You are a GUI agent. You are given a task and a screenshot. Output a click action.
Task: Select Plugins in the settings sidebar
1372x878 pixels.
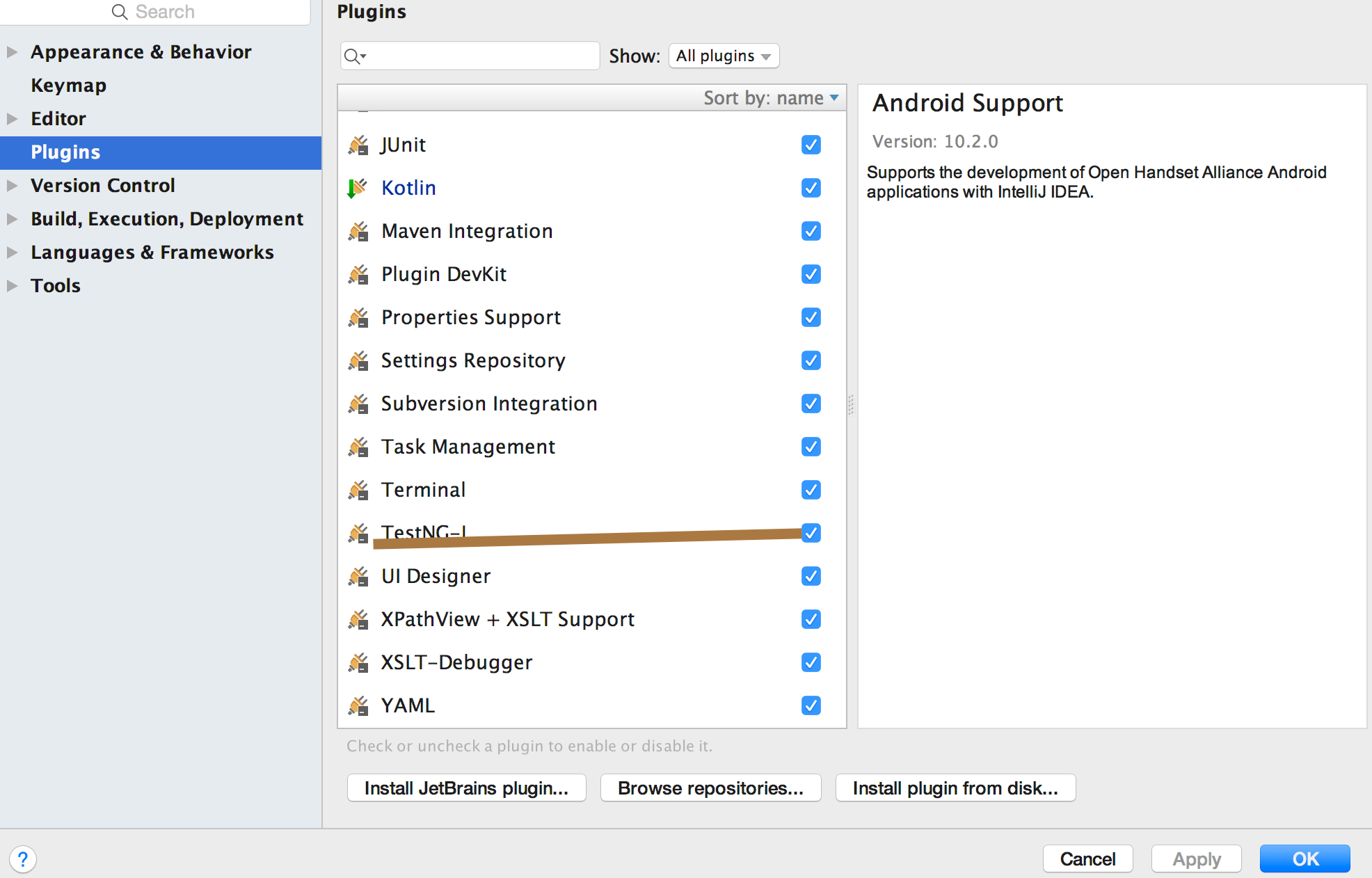[x=161, y=152]
